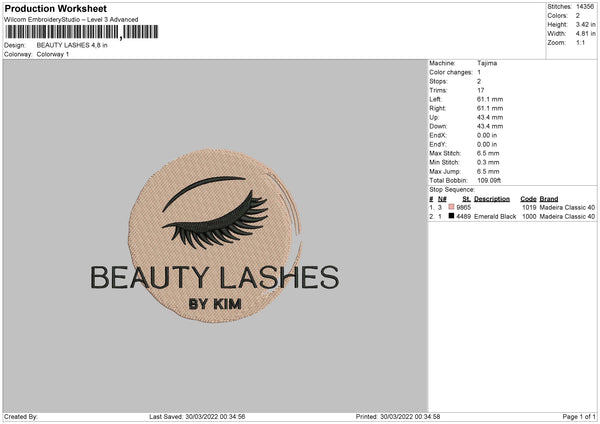Click the Height value 3.42 in
600x424 pixels.
pyautogui.click(x=585, y=24)
